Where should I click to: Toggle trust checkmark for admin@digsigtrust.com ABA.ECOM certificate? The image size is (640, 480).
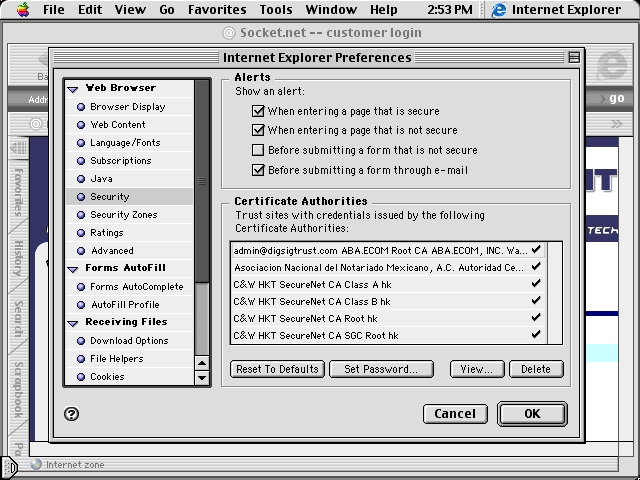tap(536, 249)
